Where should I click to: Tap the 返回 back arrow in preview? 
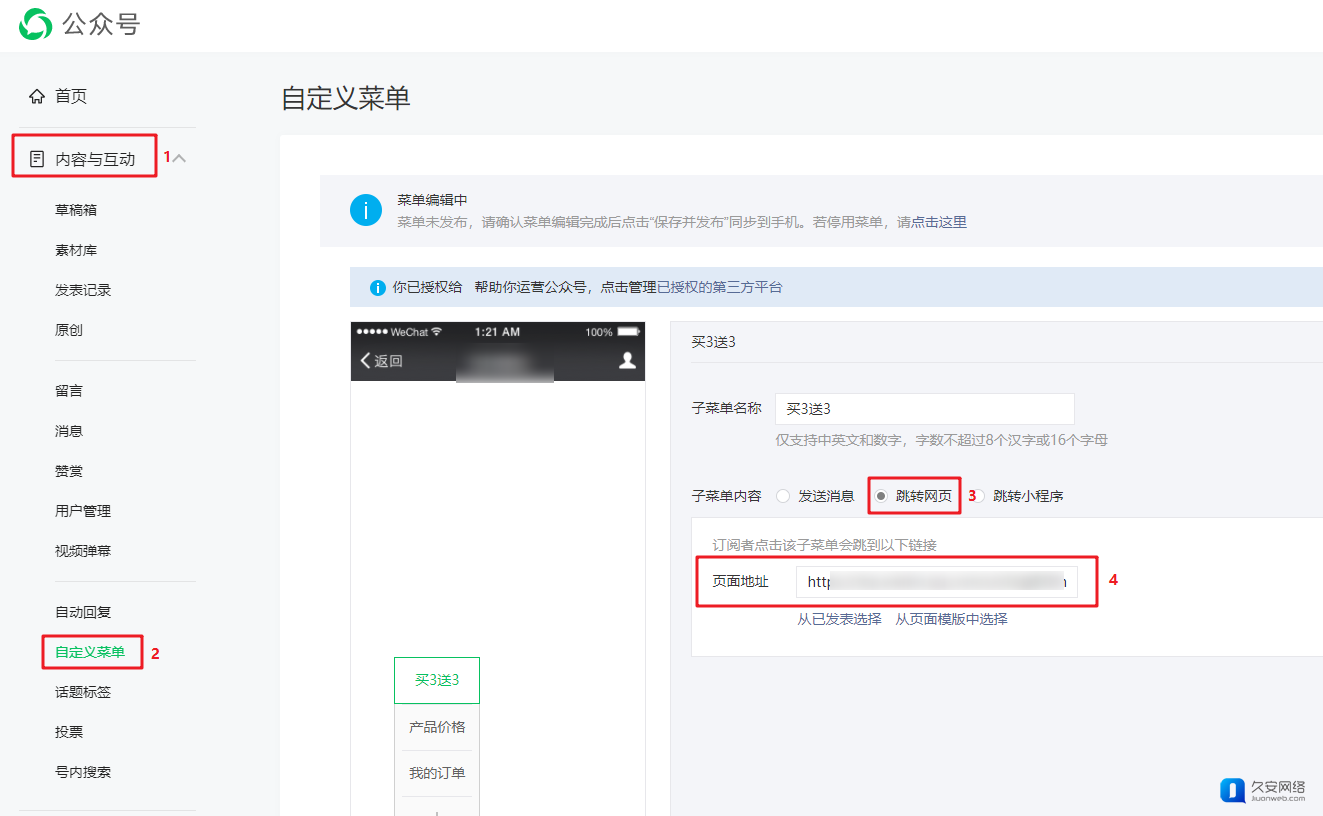point(366,361)
